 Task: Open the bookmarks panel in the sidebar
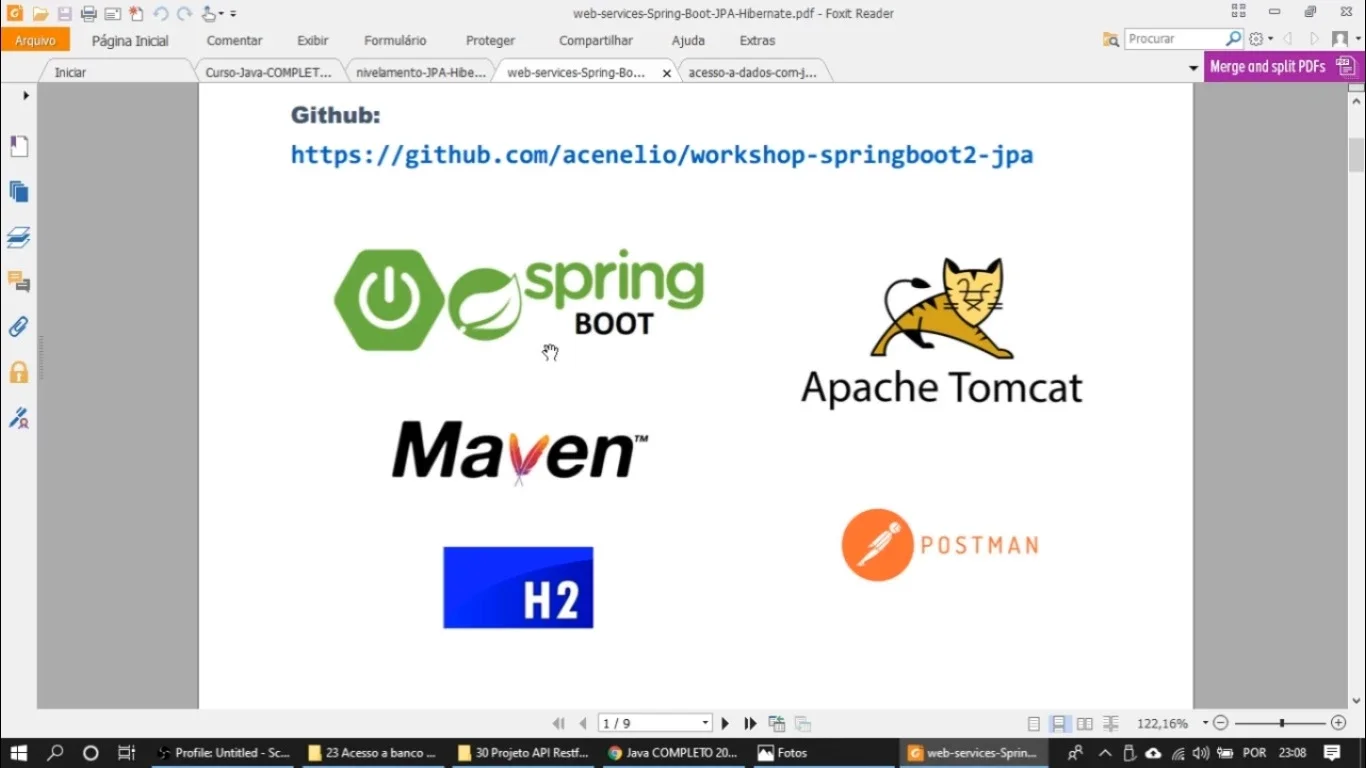pos(19,147)
